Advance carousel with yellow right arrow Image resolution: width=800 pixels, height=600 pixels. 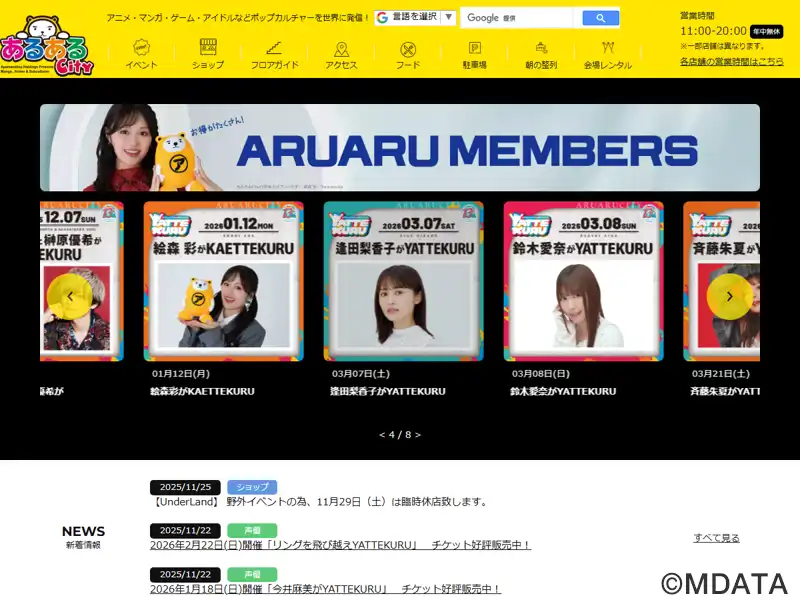pyautogui.click(x=730, y=296)
